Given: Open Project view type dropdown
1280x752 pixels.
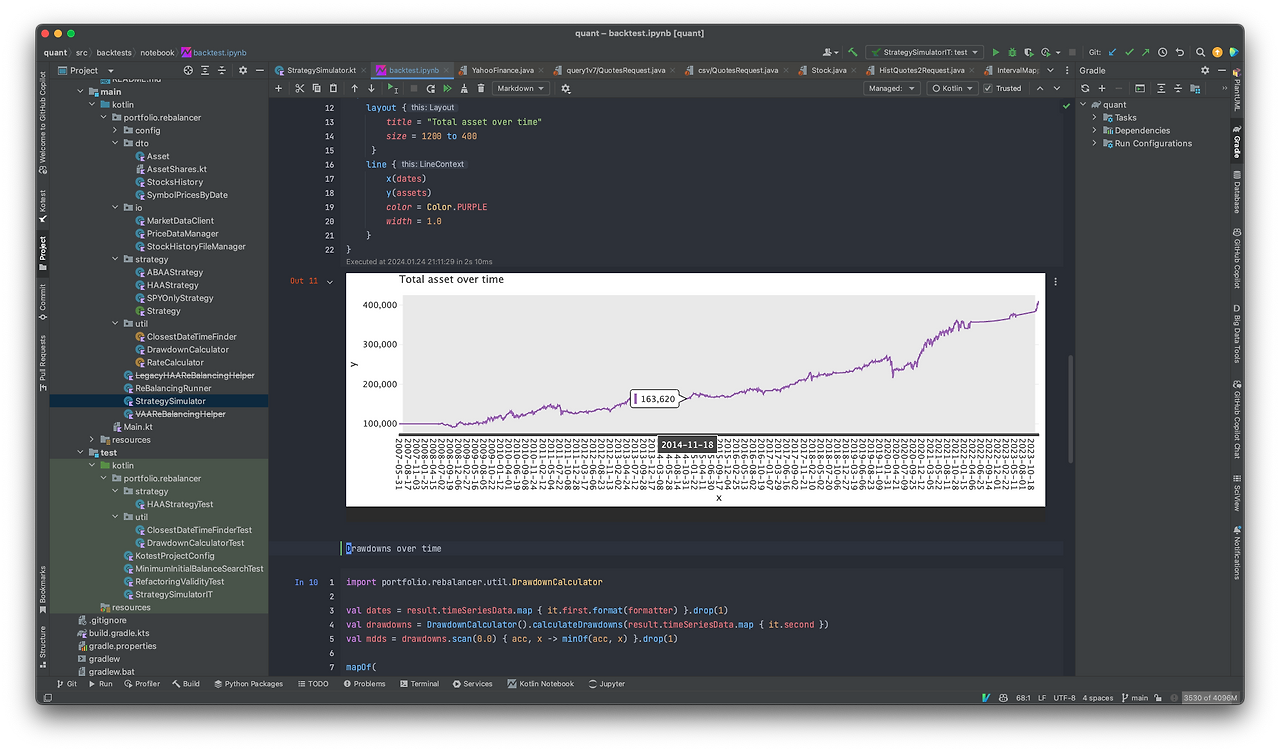Looking at the screenshot, I should pos(85,70).
